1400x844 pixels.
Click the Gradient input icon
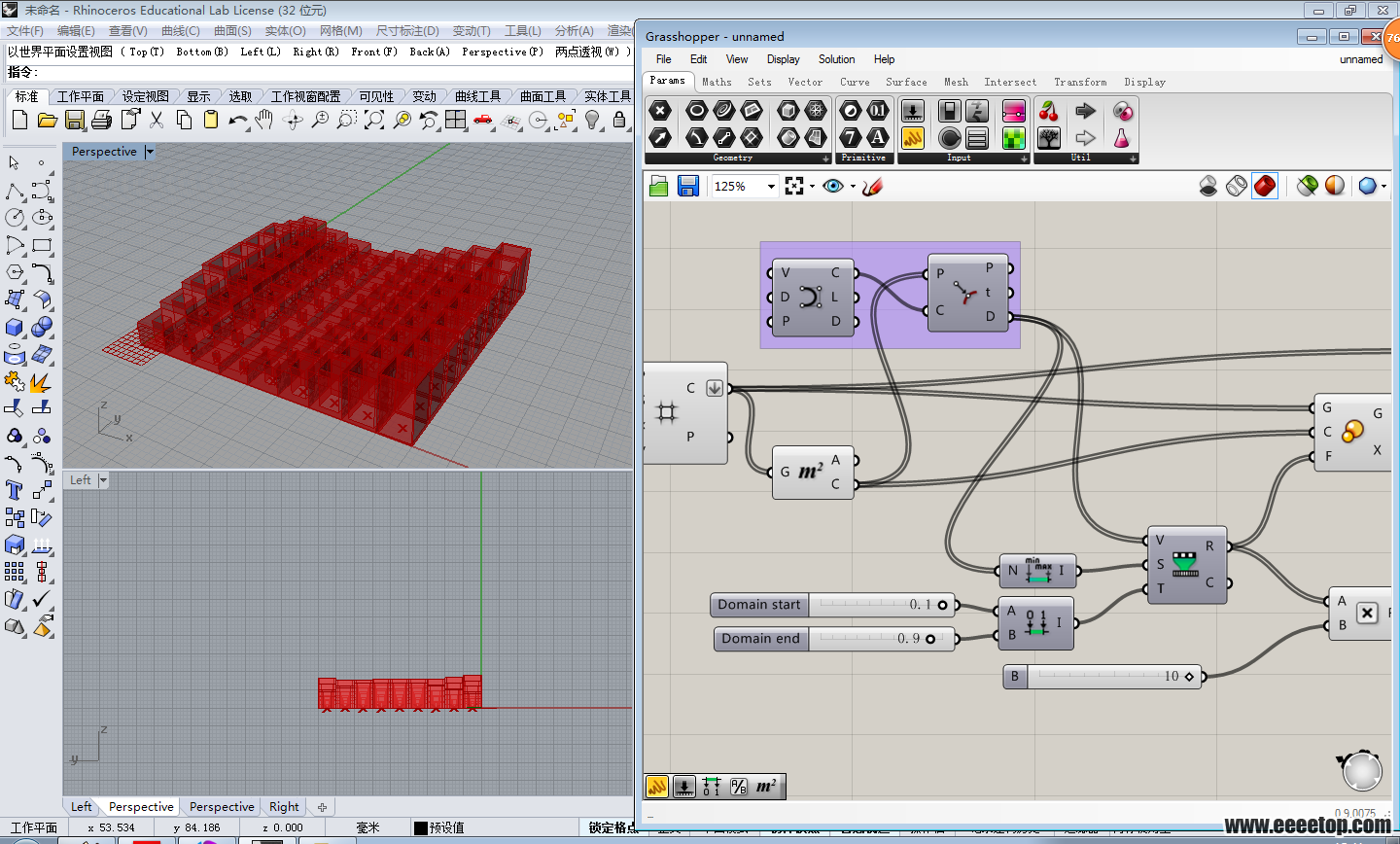(1014, 110)
